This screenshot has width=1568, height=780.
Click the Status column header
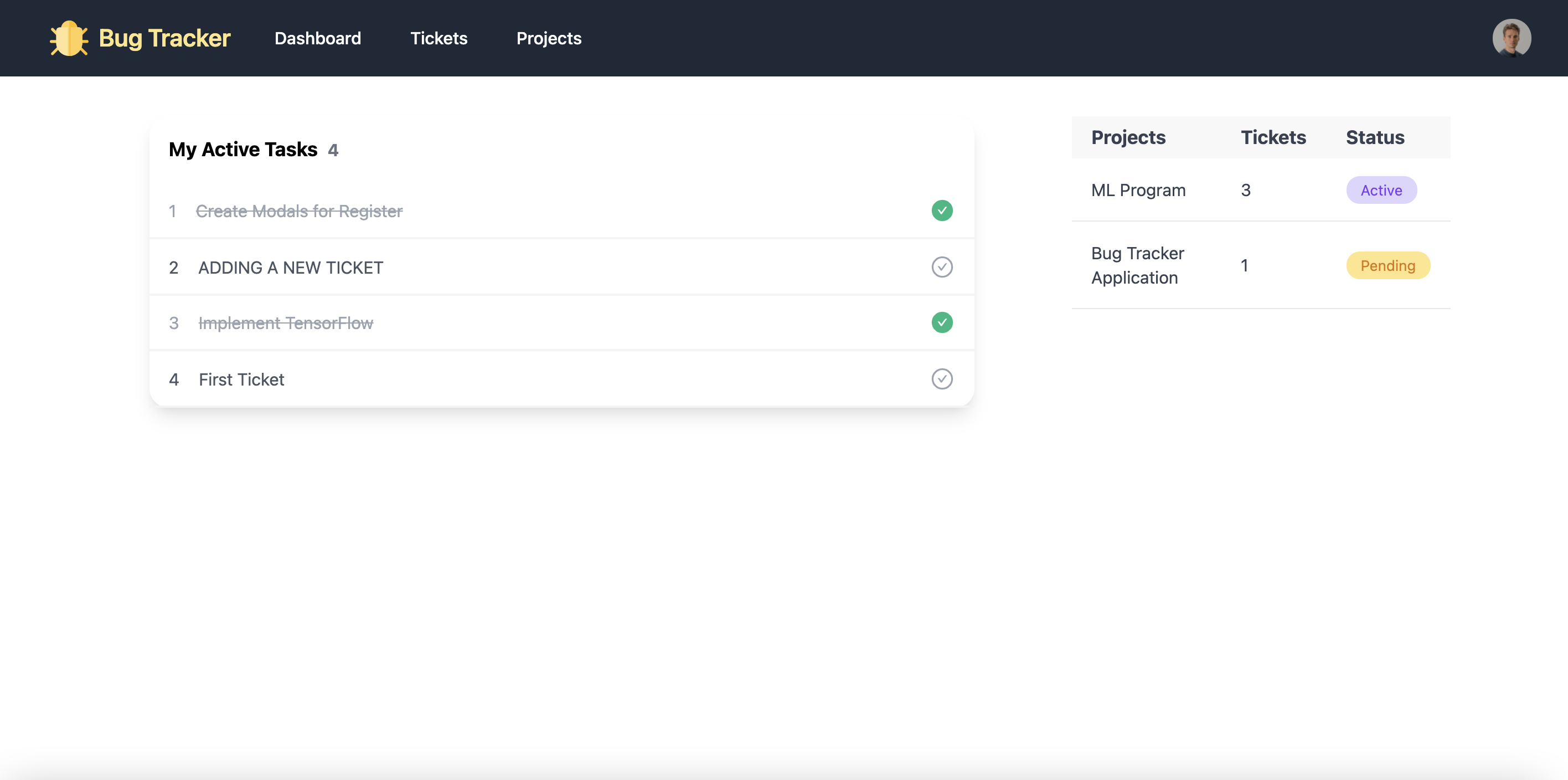(x=1375, y=137)
